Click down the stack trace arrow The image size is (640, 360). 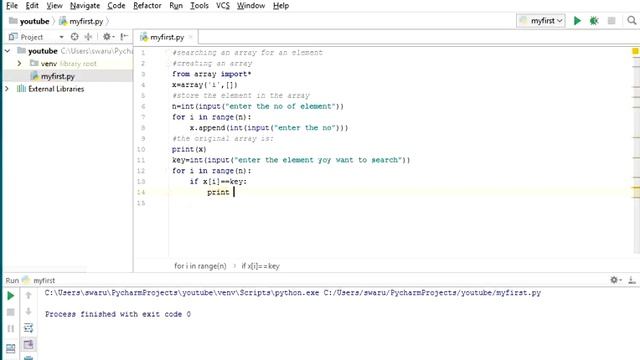point(28,311)
